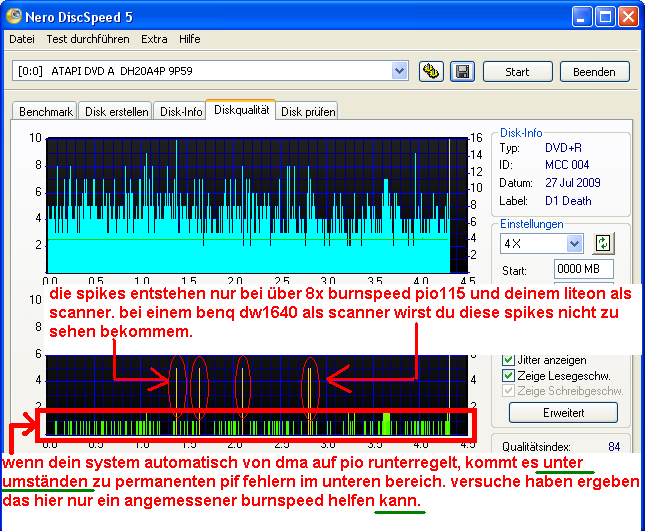Switch to the Disk-Info tab
The height and width of the screenshot is (531, 645).
tap(181, 111)
